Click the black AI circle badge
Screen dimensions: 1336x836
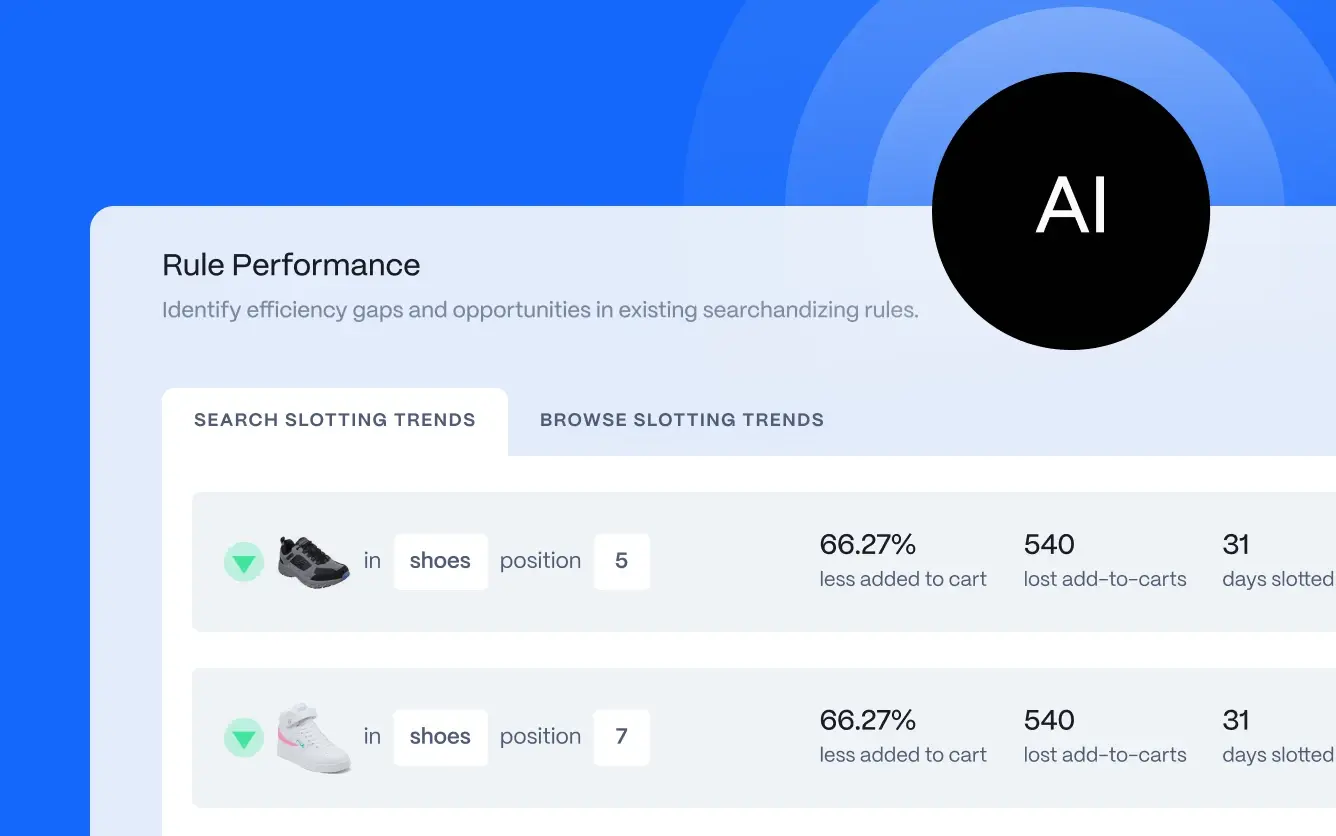[1070, 211]
